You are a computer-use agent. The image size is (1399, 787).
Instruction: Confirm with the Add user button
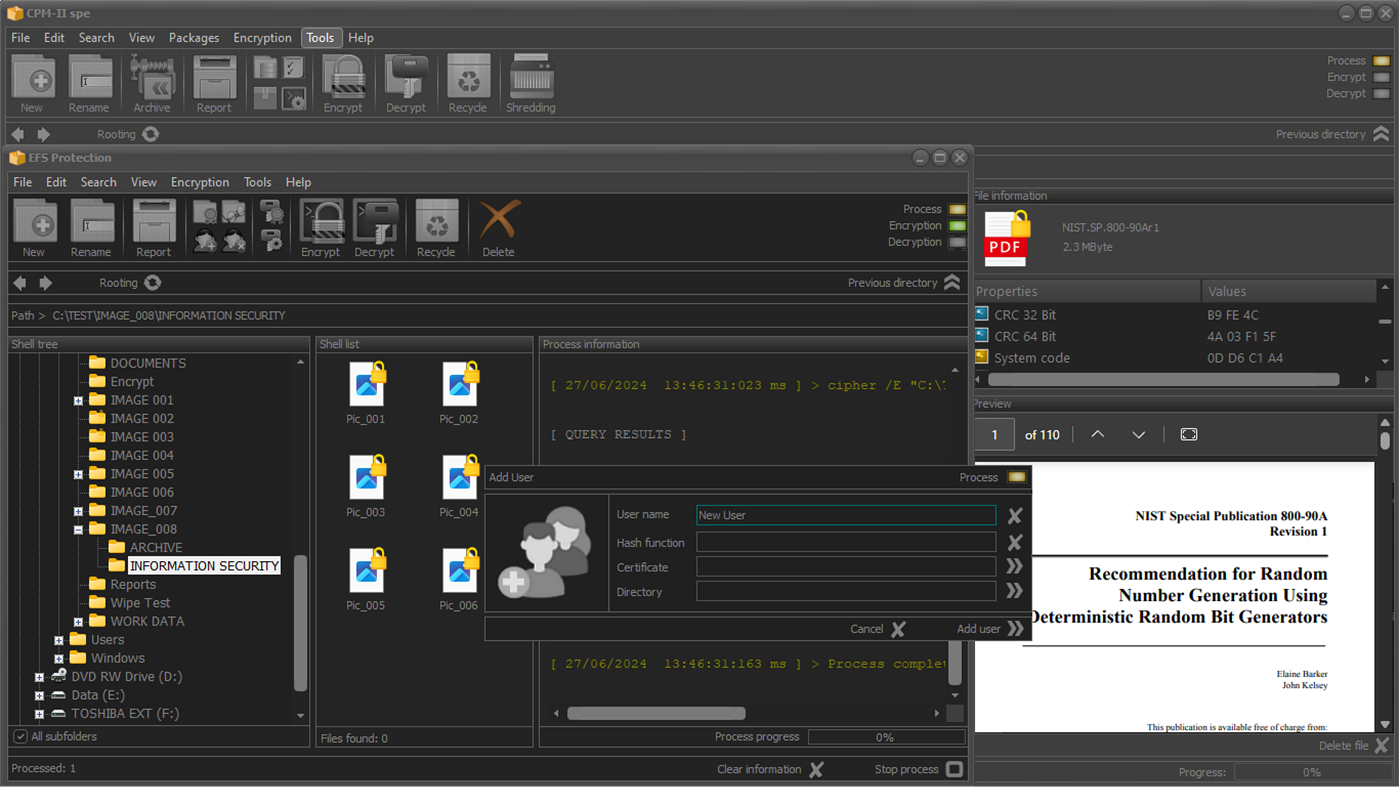pyautogui.click(x=990, y=629)
